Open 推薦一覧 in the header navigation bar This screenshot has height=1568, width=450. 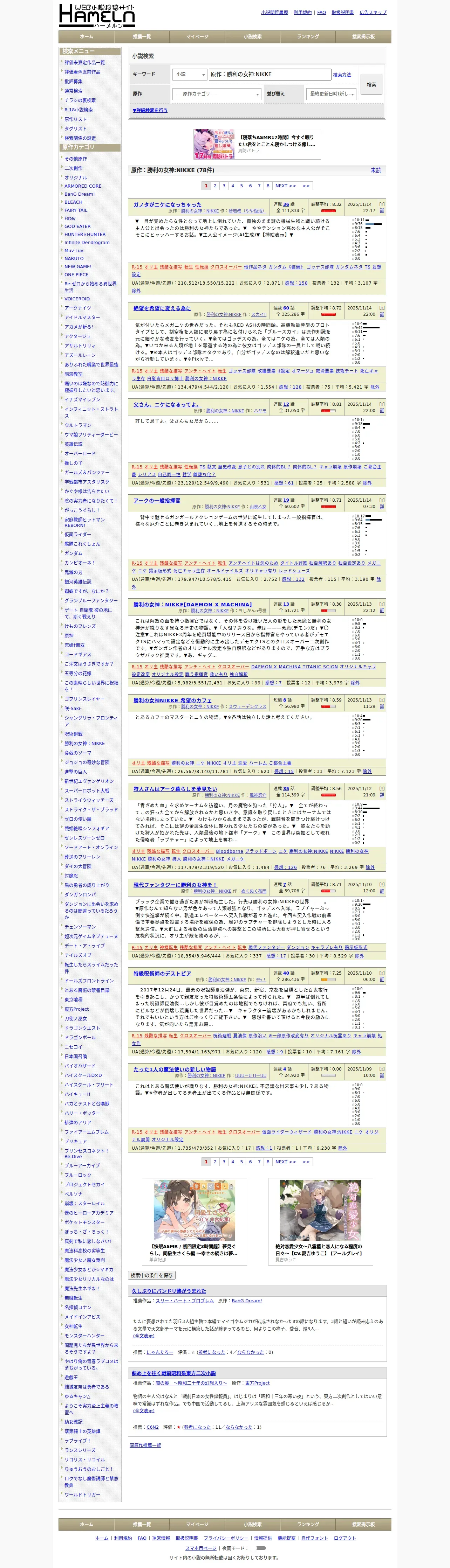click(142, 36)
